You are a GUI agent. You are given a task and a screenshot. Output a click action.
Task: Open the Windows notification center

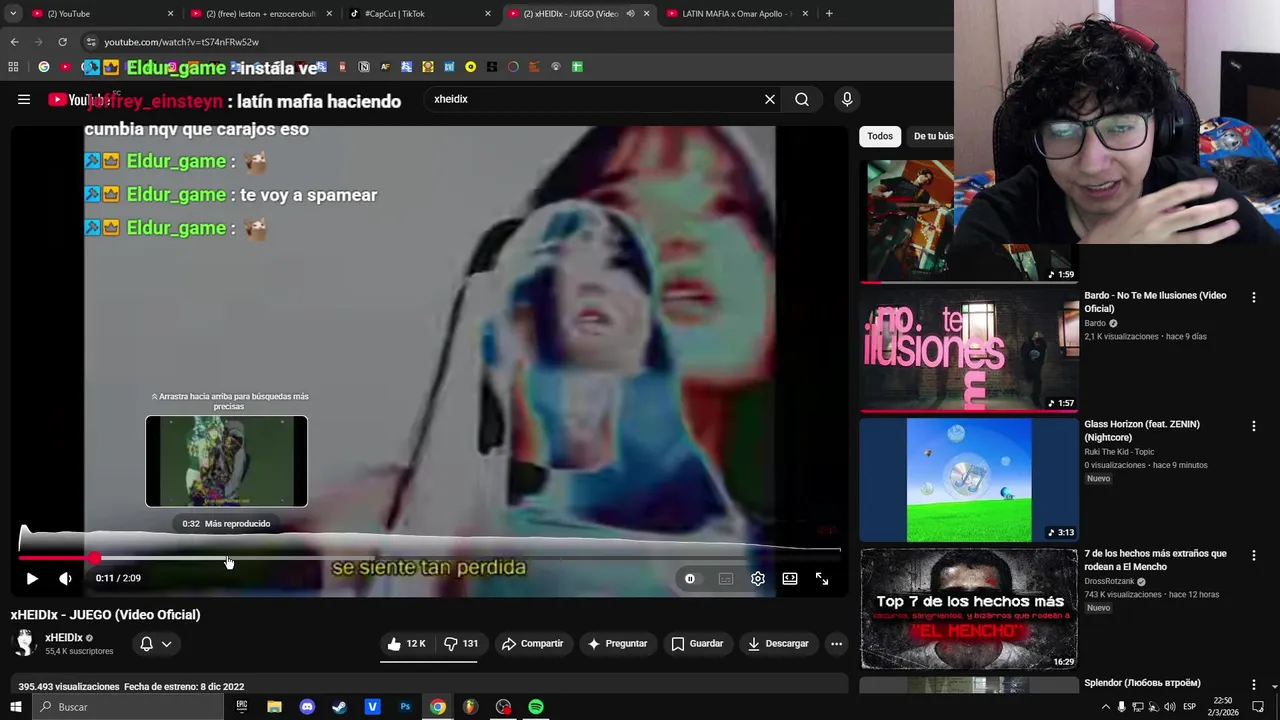coord(1258,707)
